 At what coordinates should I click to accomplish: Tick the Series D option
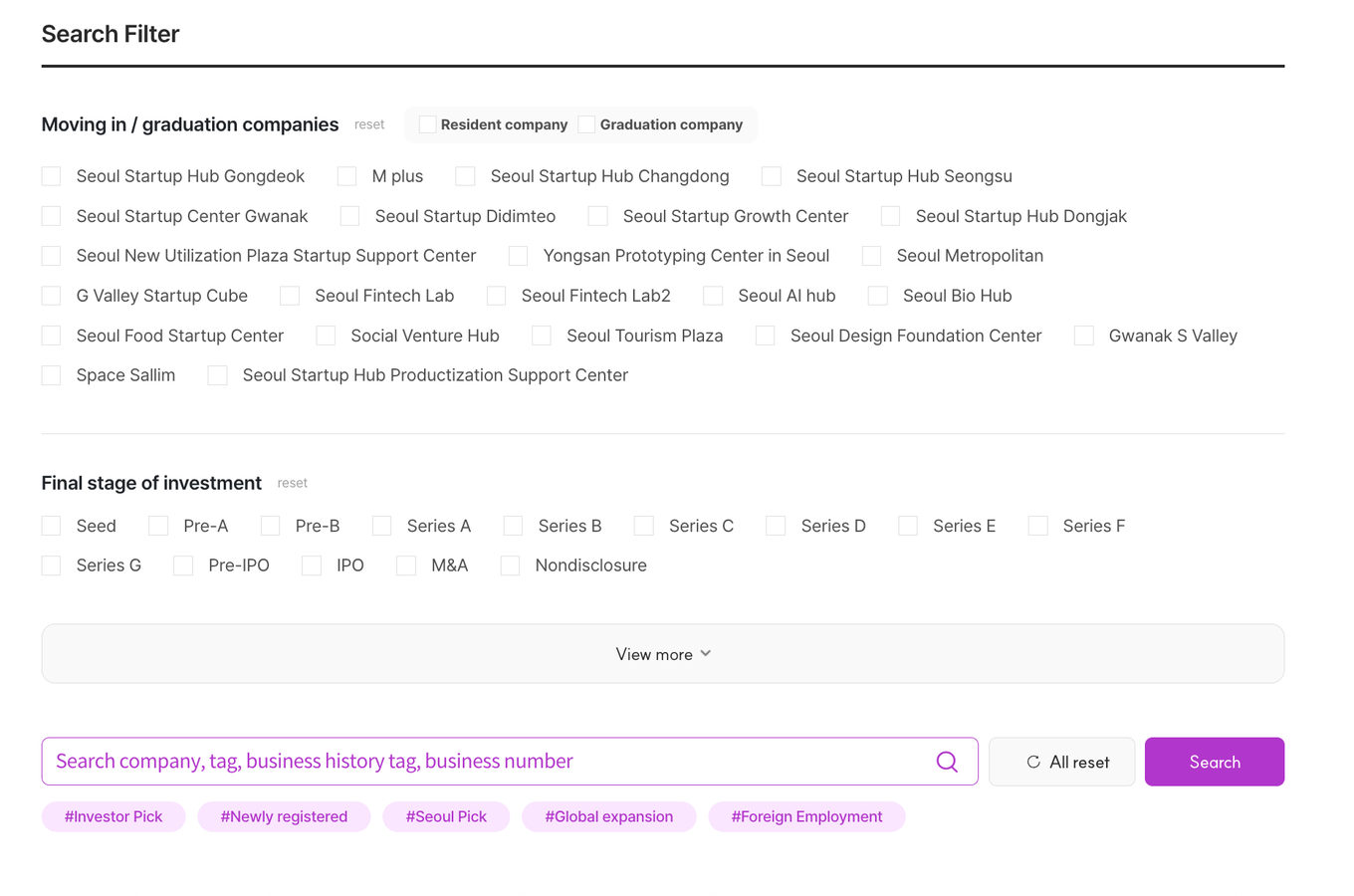[777, 526]
